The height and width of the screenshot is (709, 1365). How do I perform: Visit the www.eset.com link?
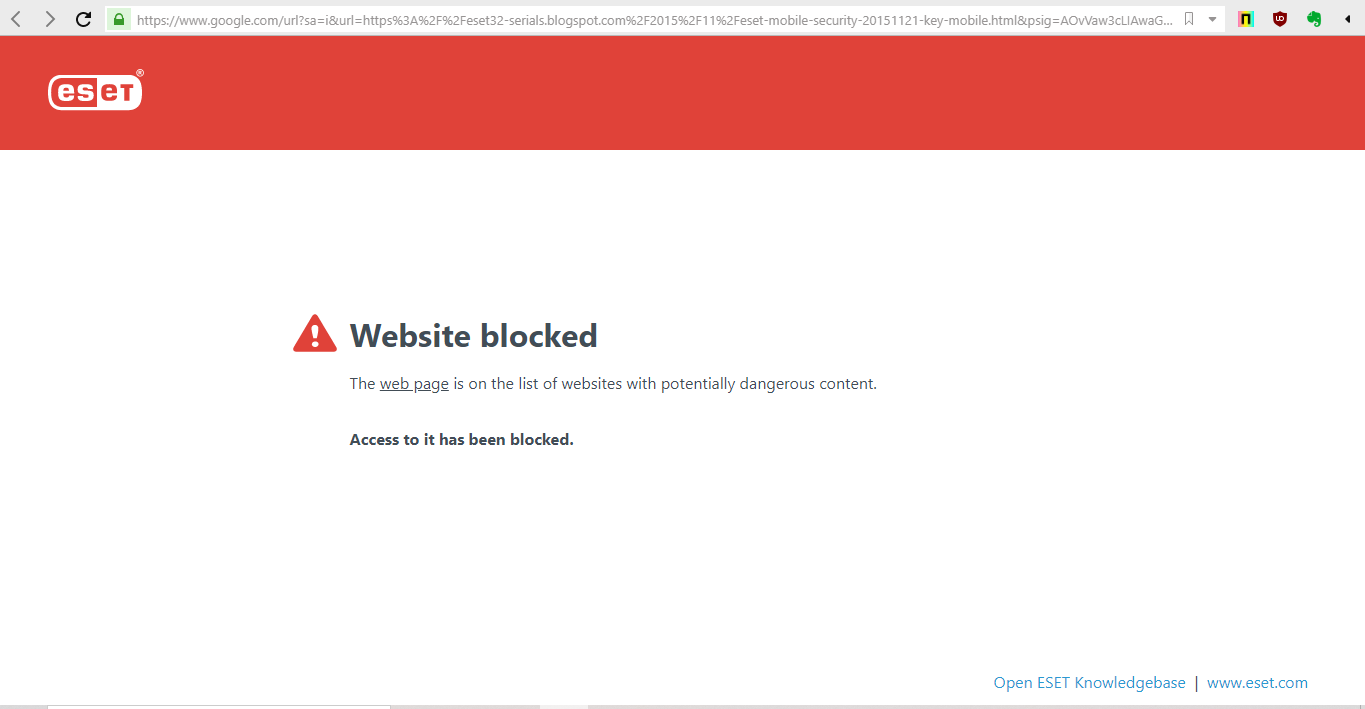click(x=1257, y=683)
